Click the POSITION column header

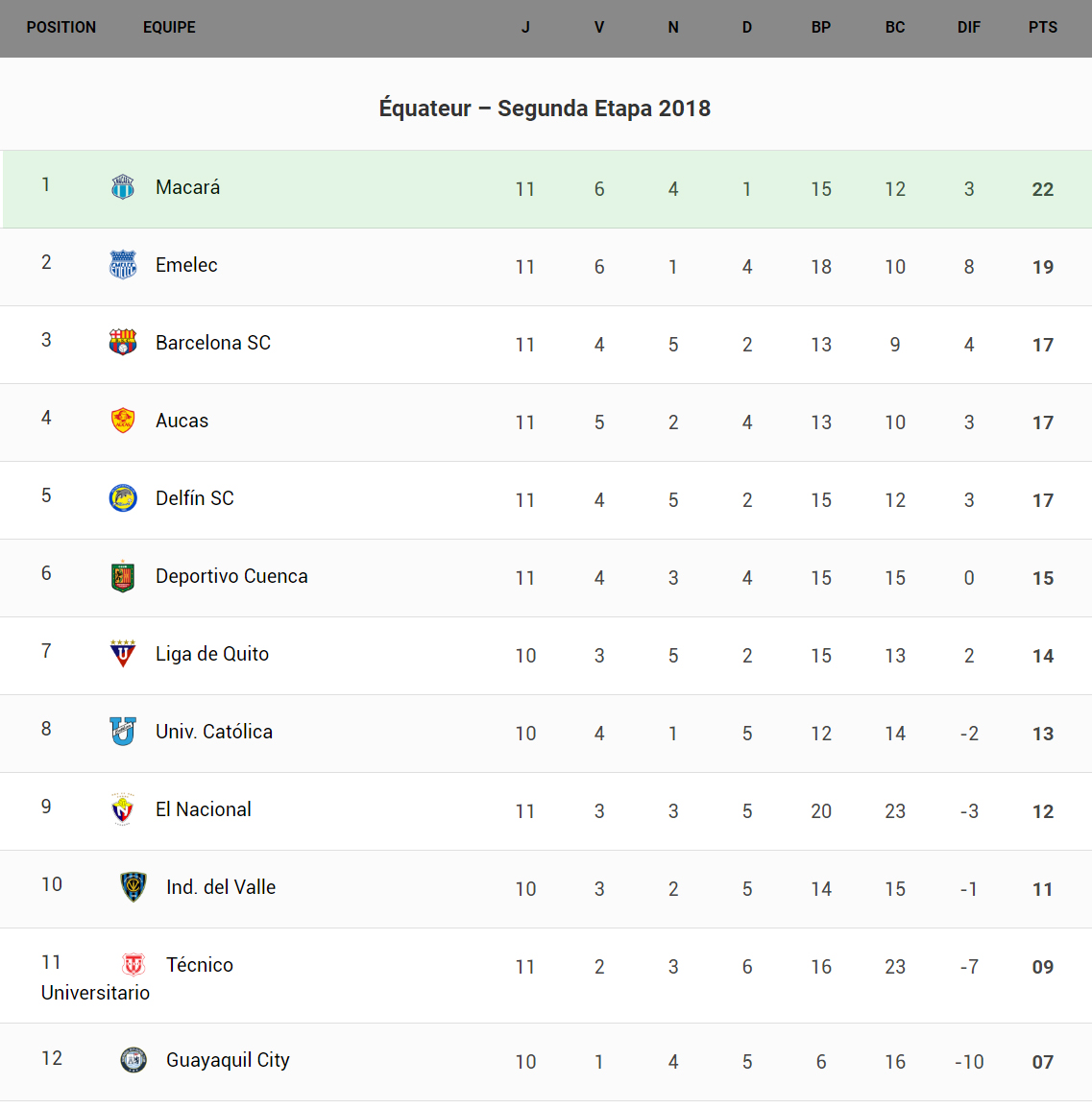coord(61,28)
